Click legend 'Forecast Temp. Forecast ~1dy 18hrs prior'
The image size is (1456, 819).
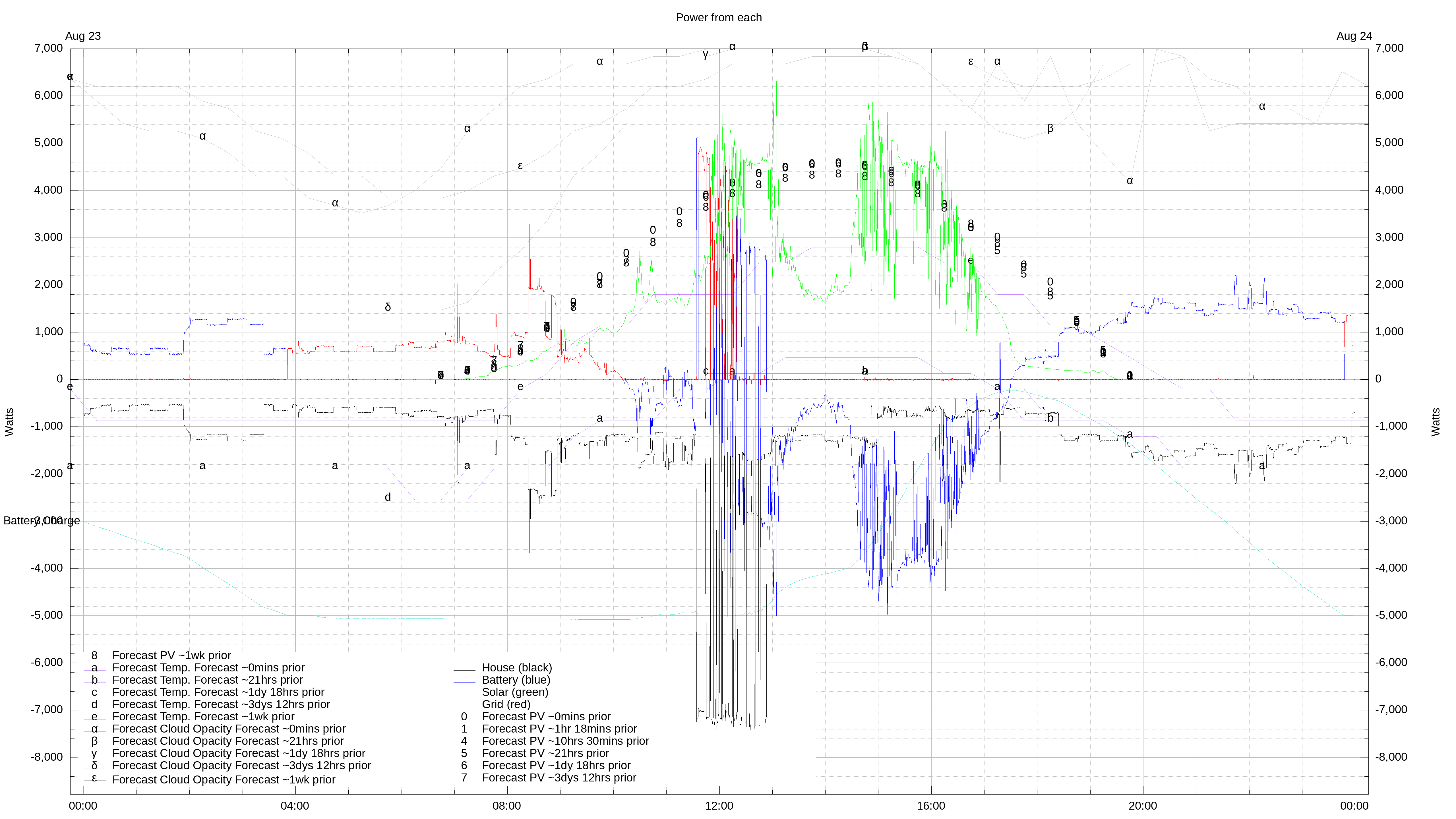coord(218,692)
